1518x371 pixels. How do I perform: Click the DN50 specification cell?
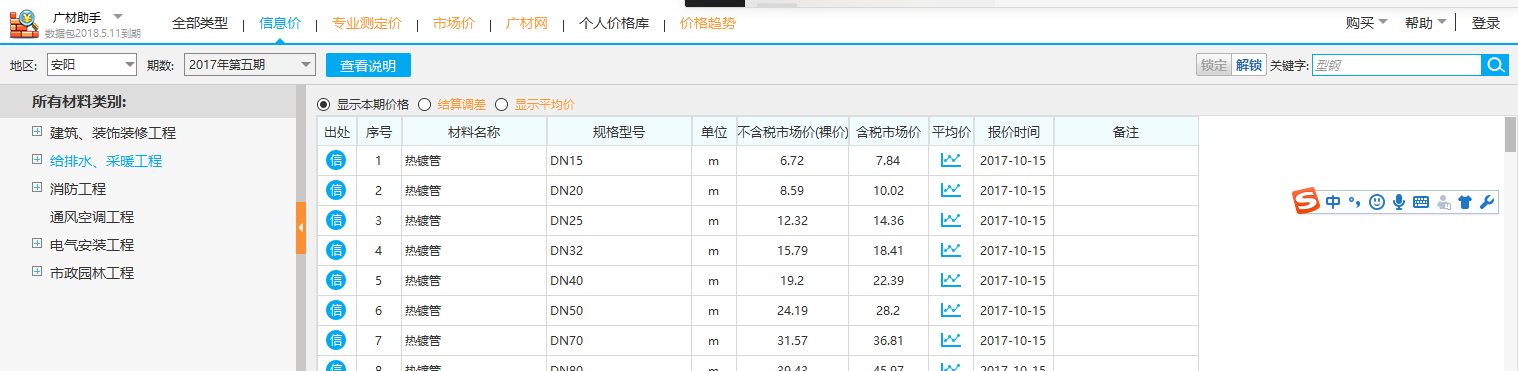click(x=618, y=311)
